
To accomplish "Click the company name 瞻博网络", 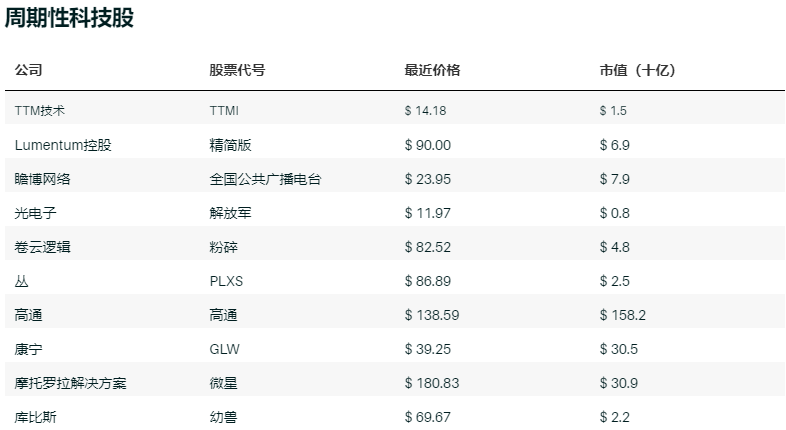I will (x=43, y=179).
